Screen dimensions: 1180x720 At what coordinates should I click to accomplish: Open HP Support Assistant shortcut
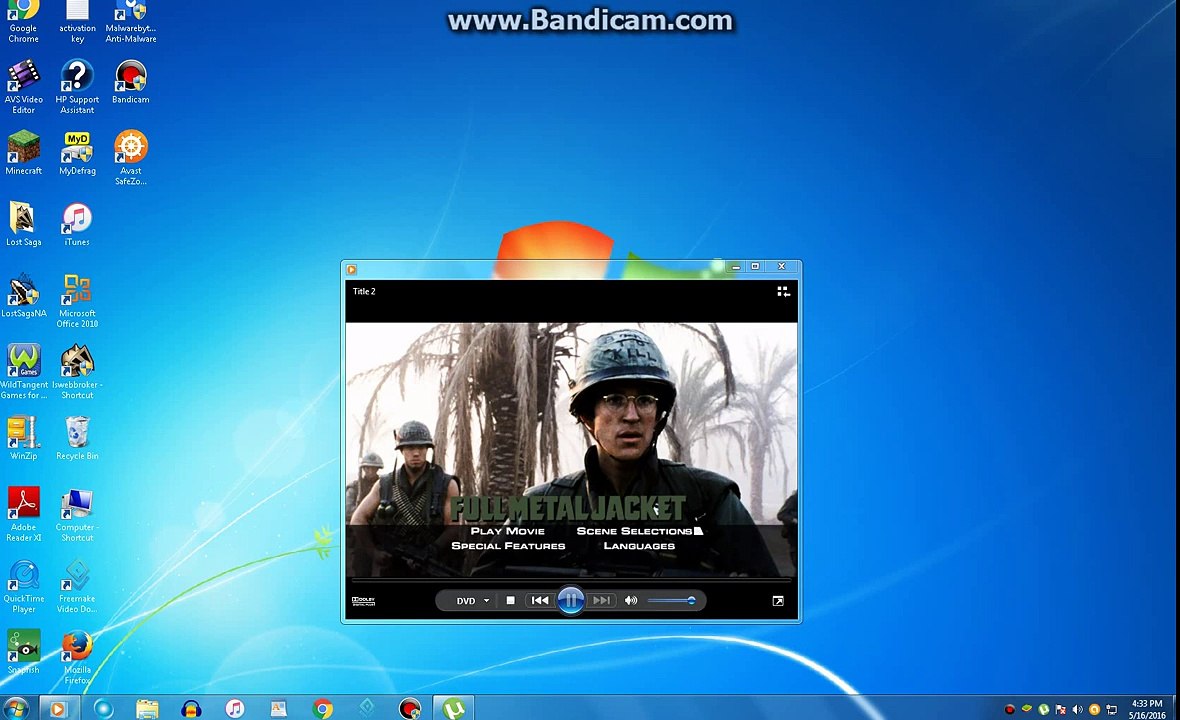(77, 87)
